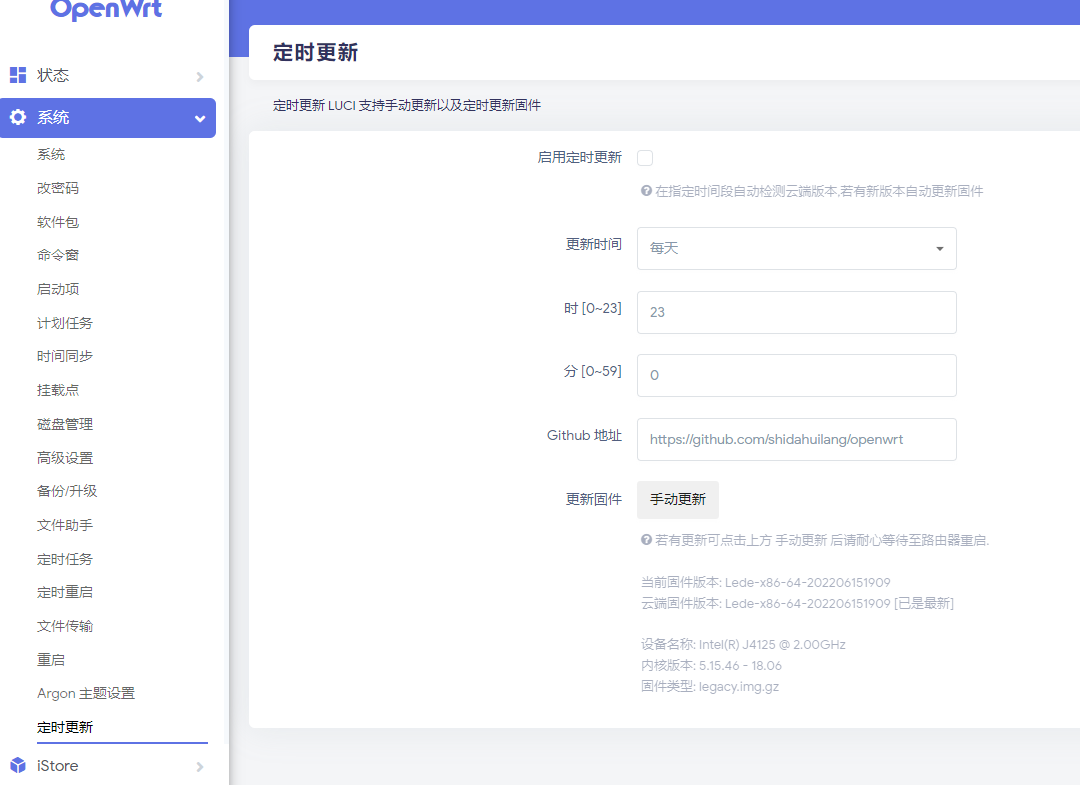The image size is (1080, 785).
Task: Open the 备份/升级 page
Action: coord(60,490)
